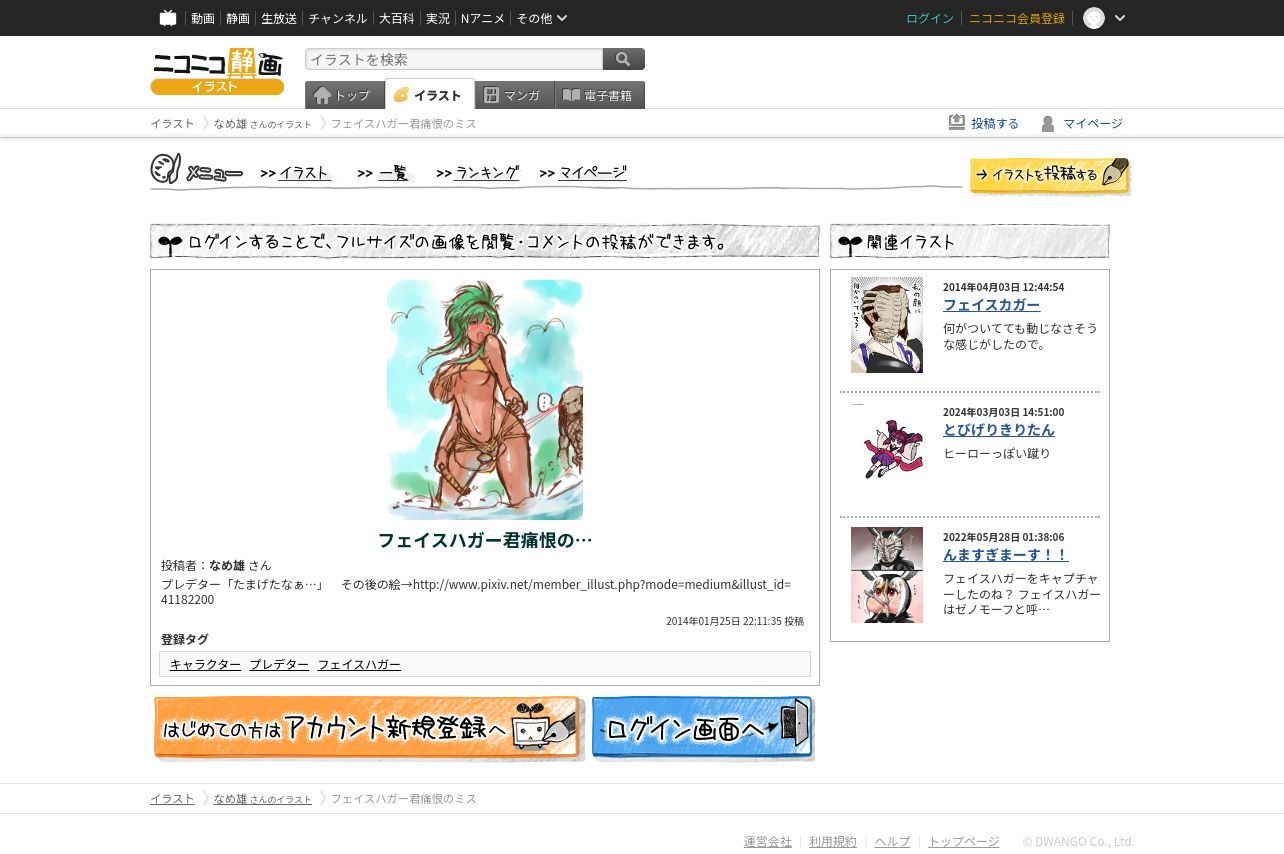
Task: Open マイページ link in breadcrumb bar
Action: click(1092, 123)
